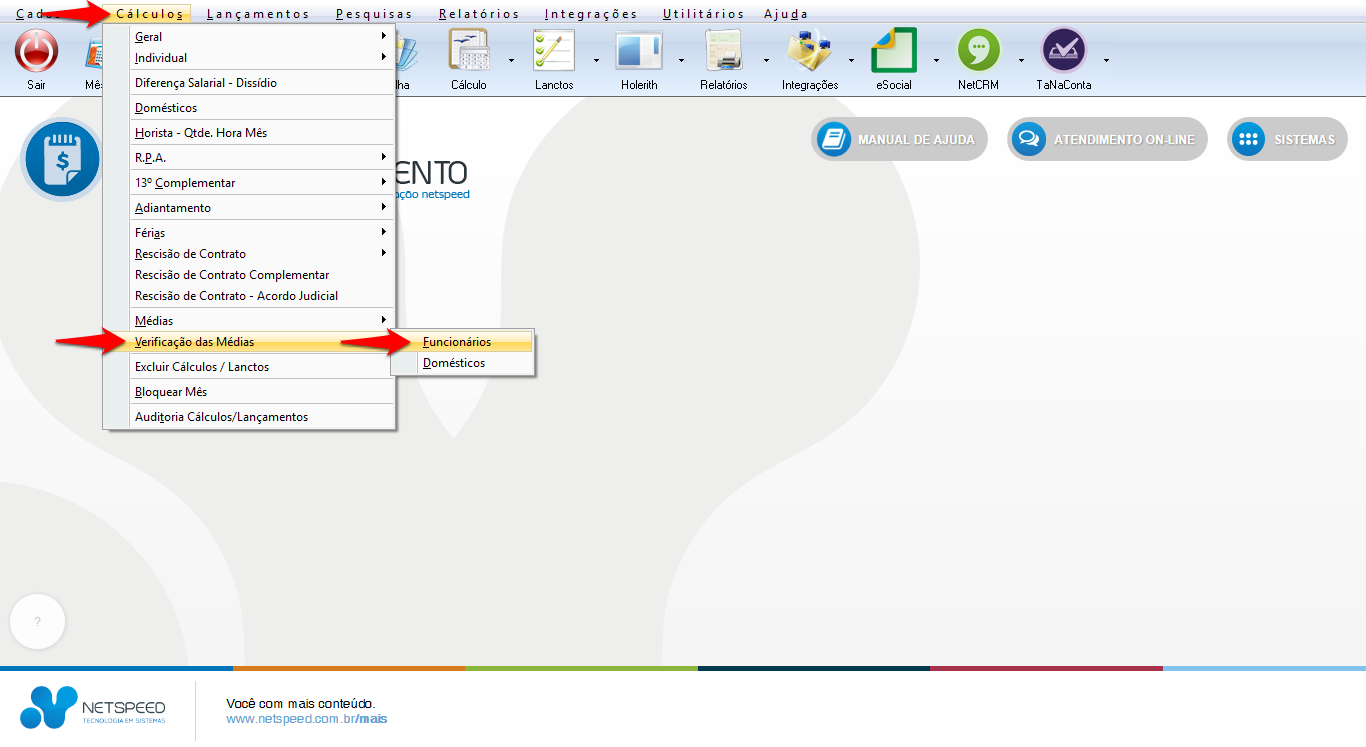This screenshot has width=1366, height=747.
Task: Follow the www.netspeed.com.br/mais link
Action: click(x=307, y=718)
